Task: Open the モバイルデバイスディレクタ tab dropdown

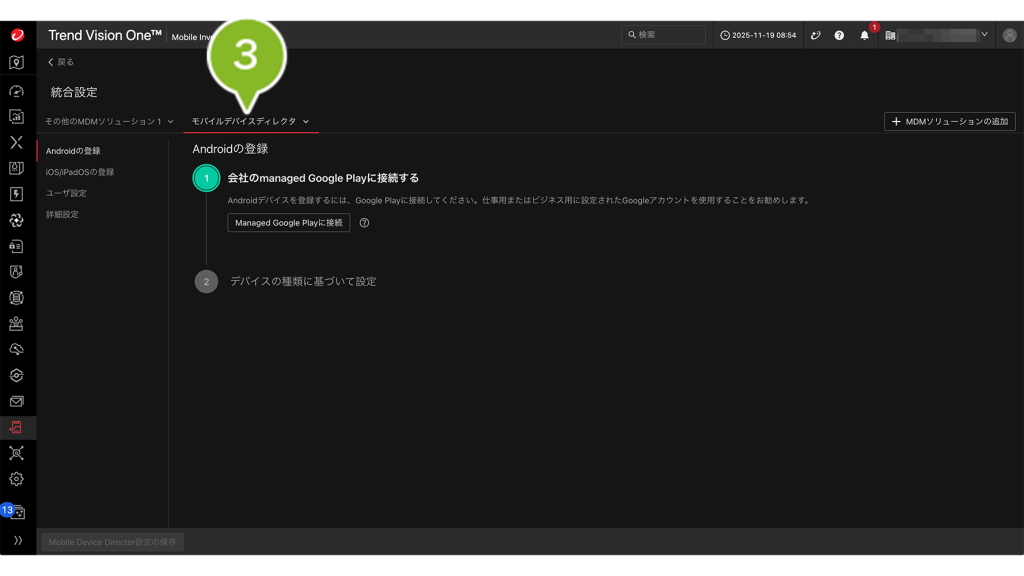Action: 250,121
